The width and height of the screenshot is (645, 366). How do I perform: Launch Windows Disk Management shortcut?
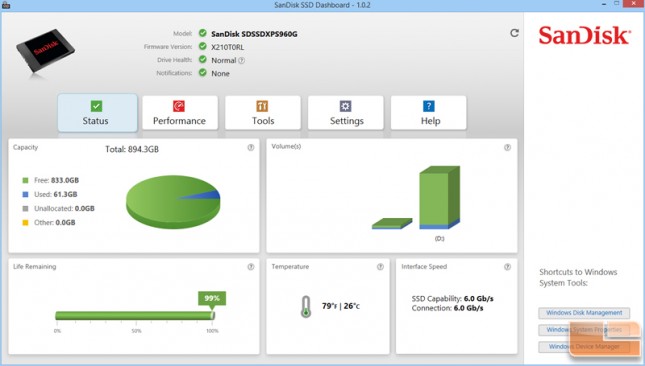584,313
